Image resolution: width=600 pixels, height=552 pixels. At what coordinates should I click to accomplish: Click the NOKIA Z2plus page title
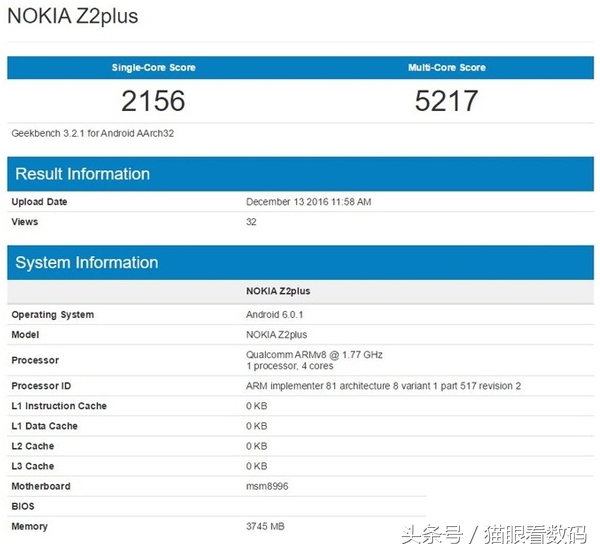click(73, 17)
